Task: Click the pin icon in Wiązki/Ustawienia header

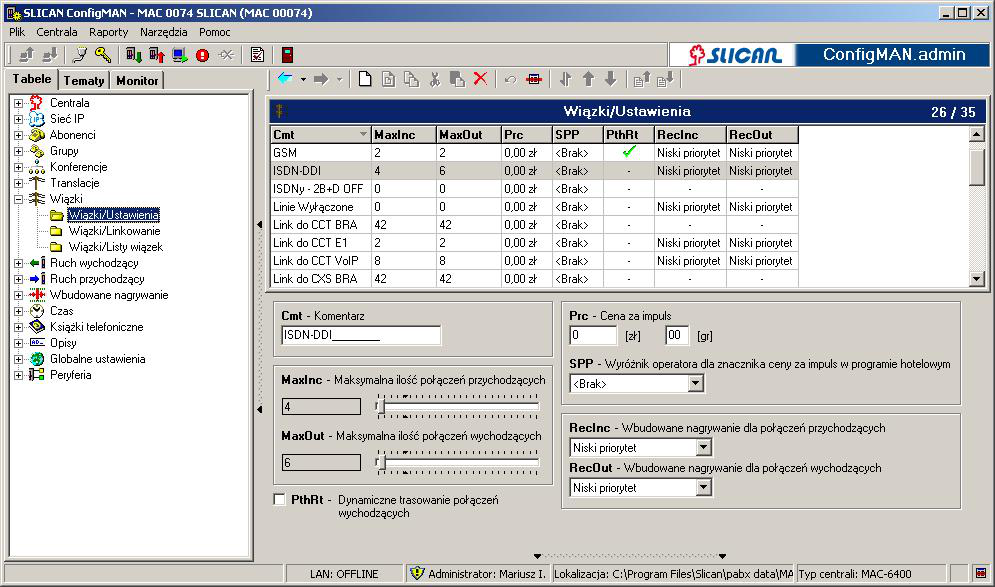Action: pos(279,111)
